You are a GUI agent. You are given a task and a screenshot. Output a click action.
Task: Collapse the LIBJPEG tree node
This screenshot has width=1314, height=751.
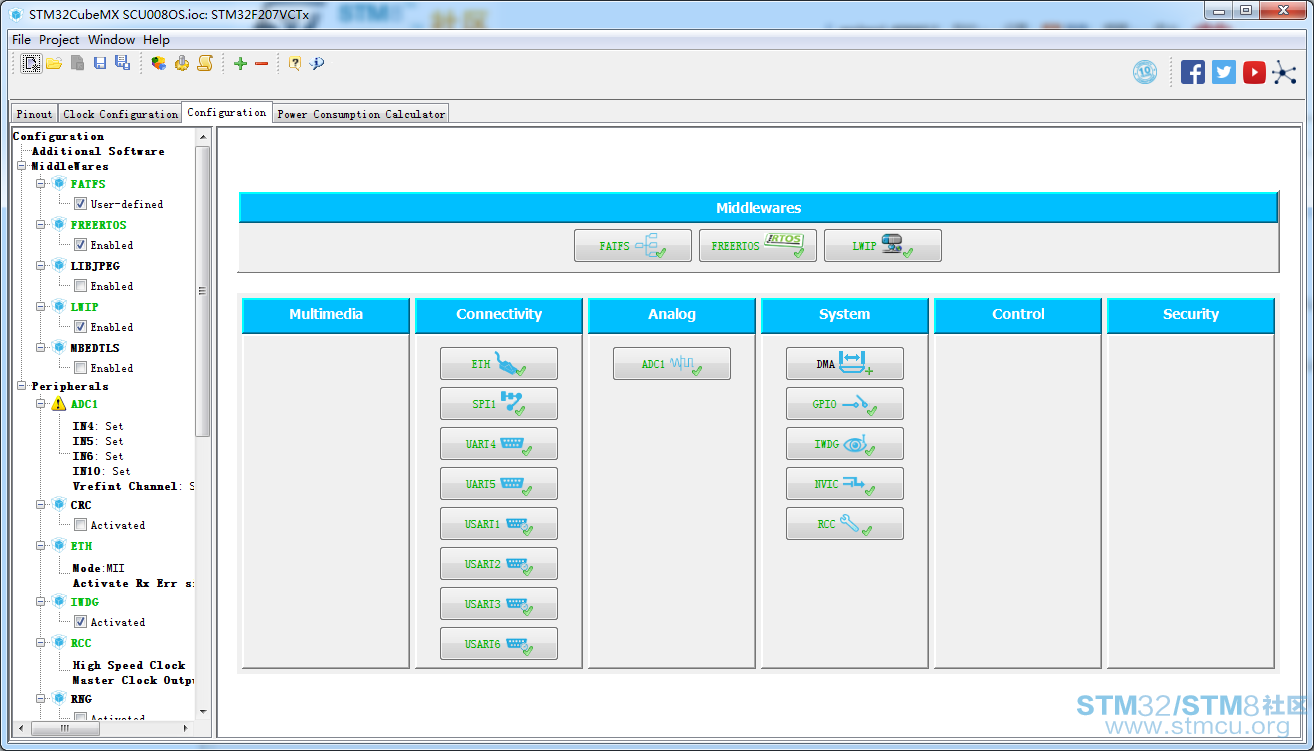tap(41, 266)
